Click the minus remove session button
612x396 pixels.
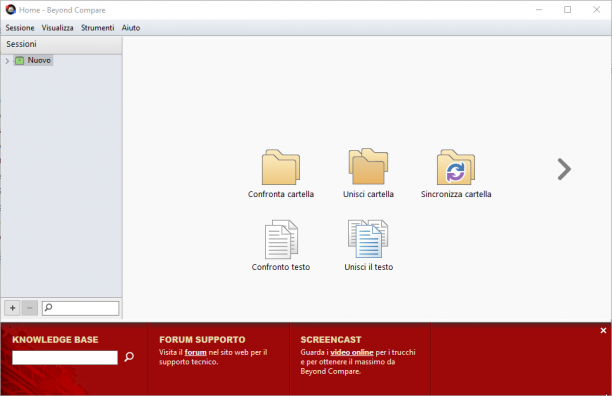pyautogui.click(x=30, y=308)
